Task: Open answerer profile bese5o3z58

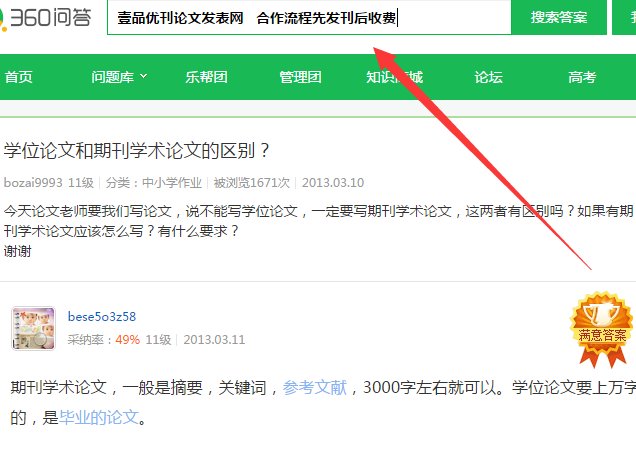Action: tap(102, 316)
